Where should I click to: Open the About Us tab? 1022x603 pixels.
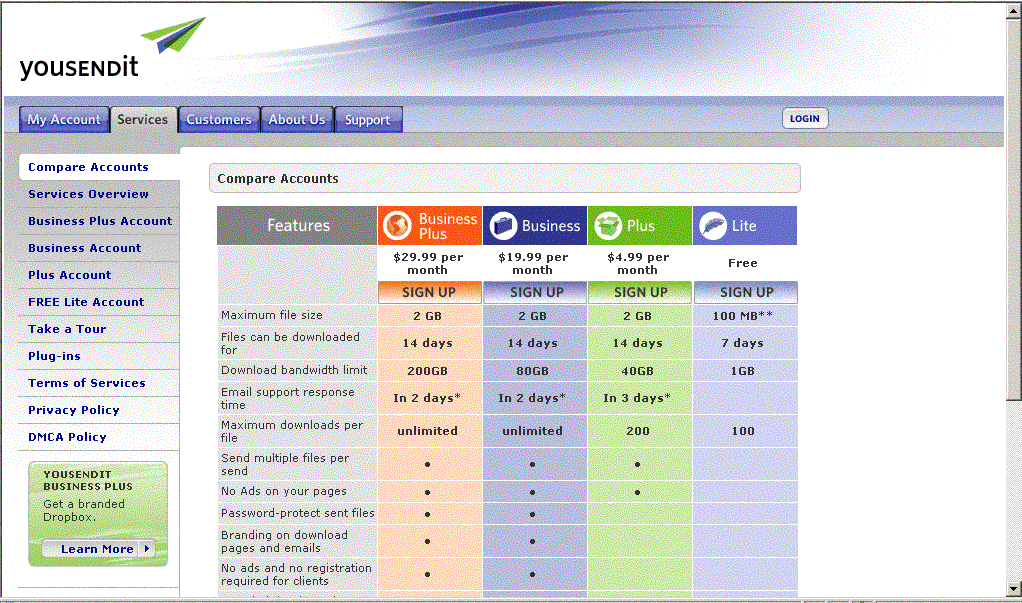[x=296, y=120]
